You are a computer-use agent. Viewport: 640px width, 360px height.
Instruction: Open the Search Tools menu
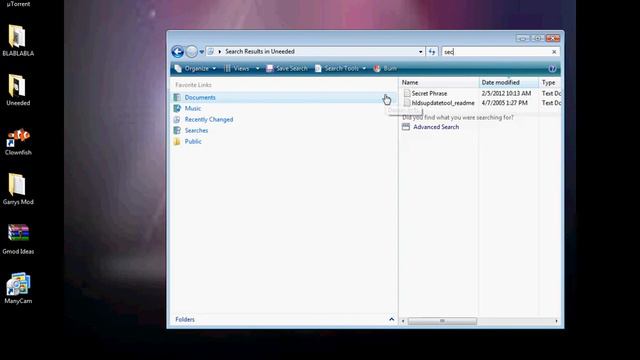(x=341, y=69)
